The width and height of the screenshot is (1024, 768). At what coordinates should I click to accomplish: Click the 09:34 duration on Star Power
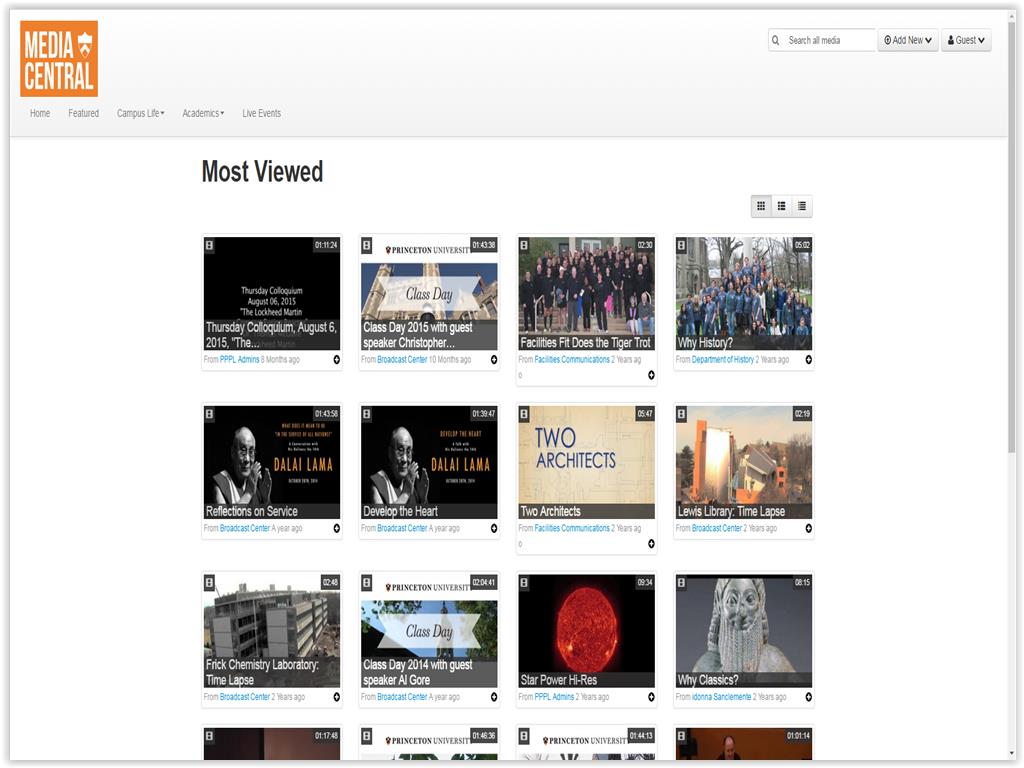pyautogui.click(x=645, y=583)
